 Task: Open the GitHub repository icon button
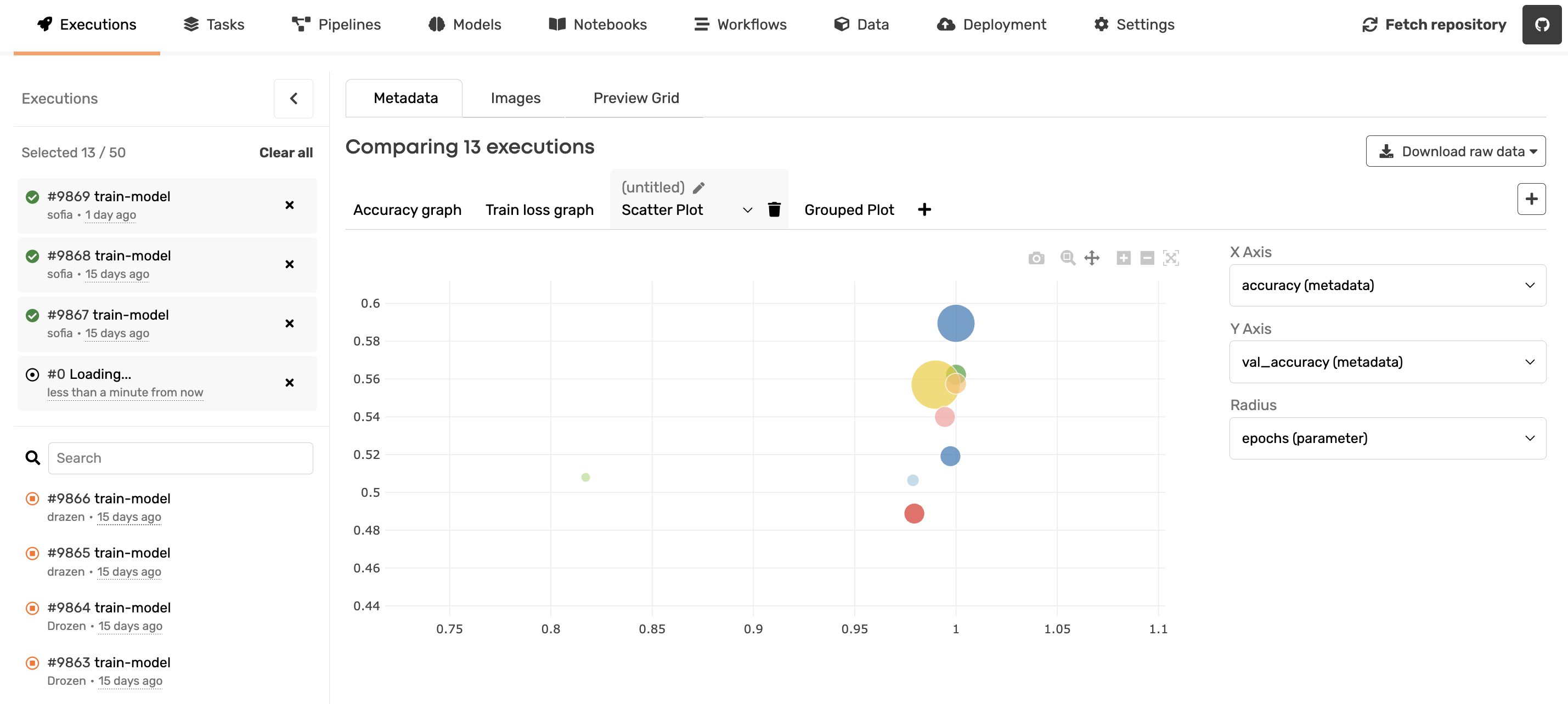1541,24
